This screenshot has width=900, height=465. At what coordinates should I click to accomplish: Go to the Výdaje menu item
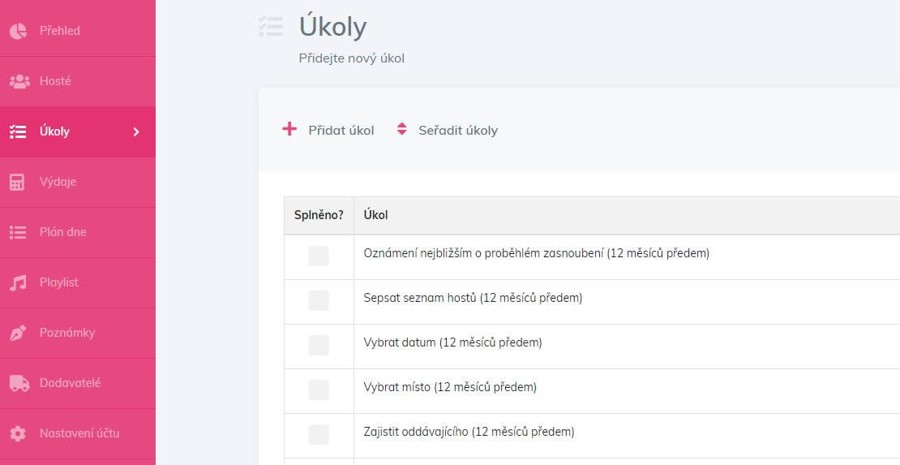77,182
